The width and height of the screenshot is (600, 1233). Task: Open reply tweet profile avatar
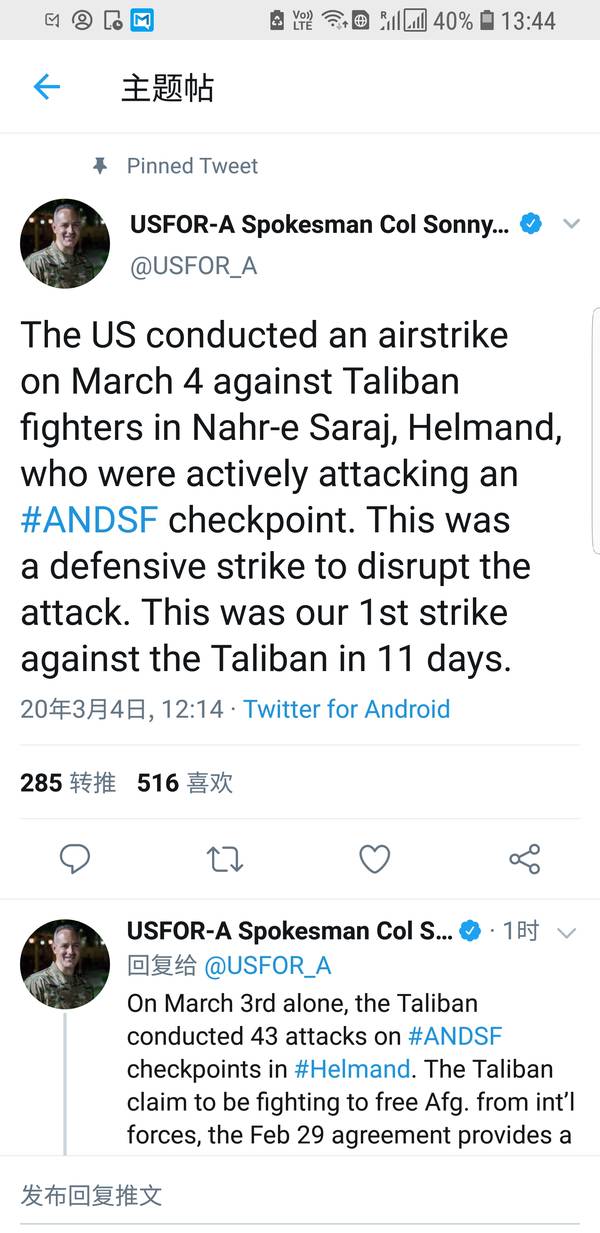(65, 964)
